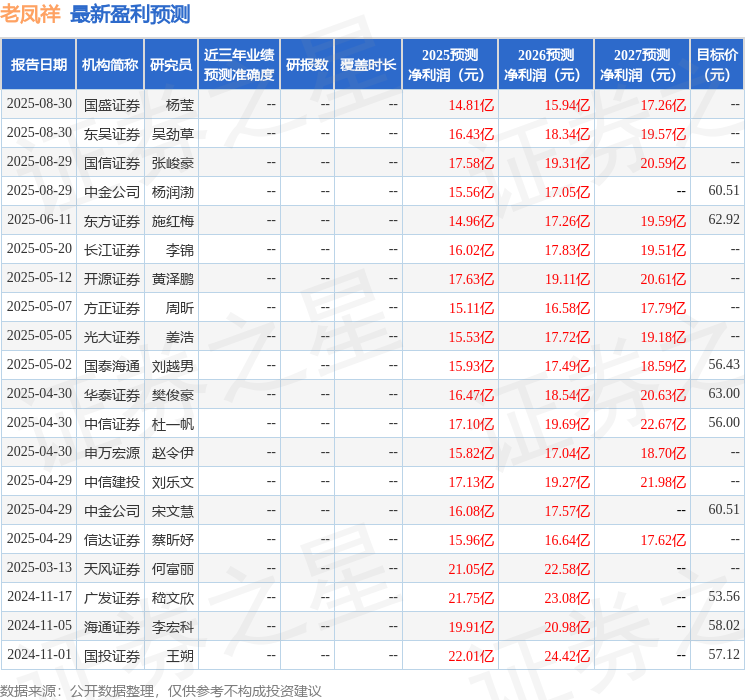Click 20.59亿 forecast value
The image size is (745, 700).
coord(663,163)
